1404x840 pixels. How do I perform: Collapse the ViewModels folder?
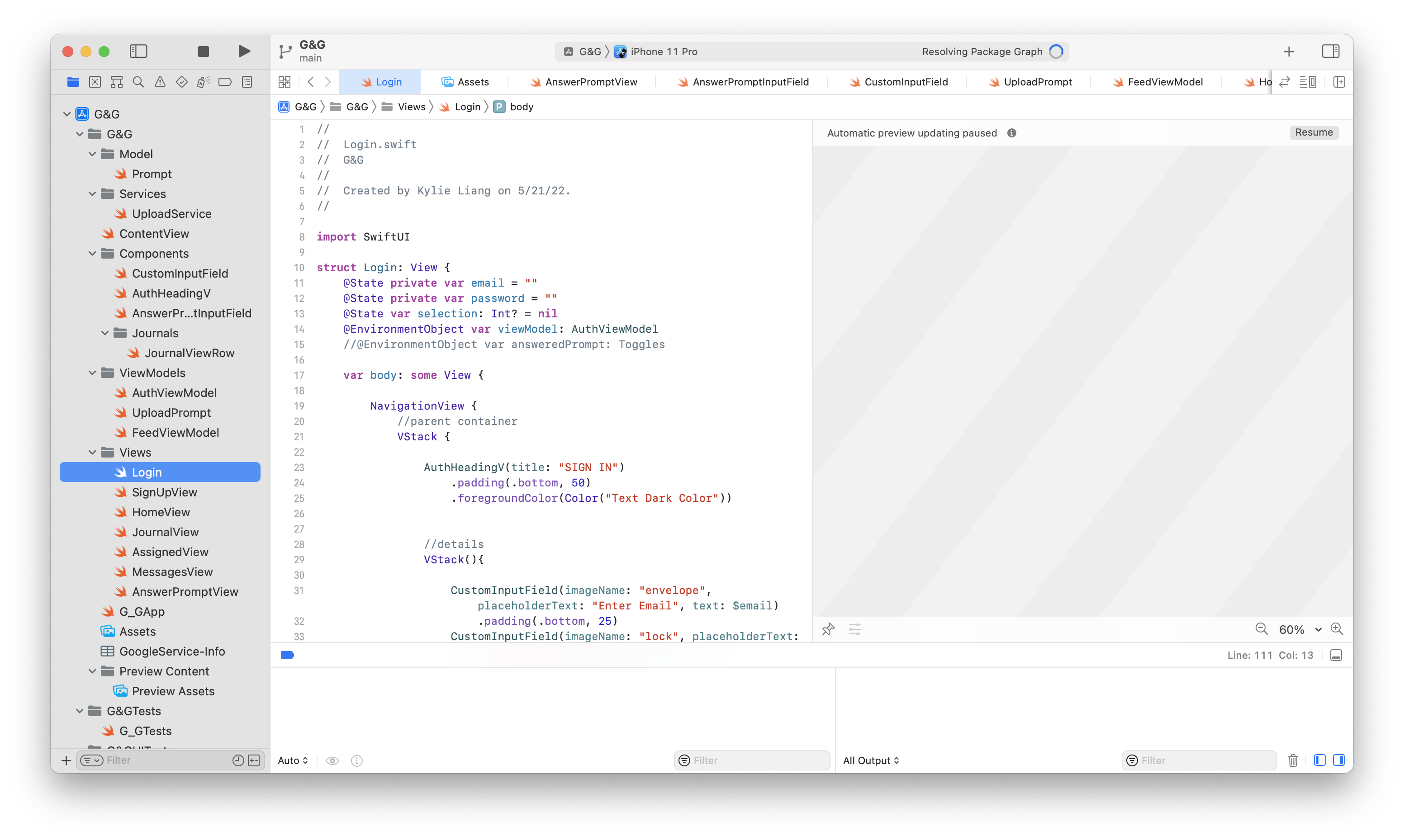(92, 373)
